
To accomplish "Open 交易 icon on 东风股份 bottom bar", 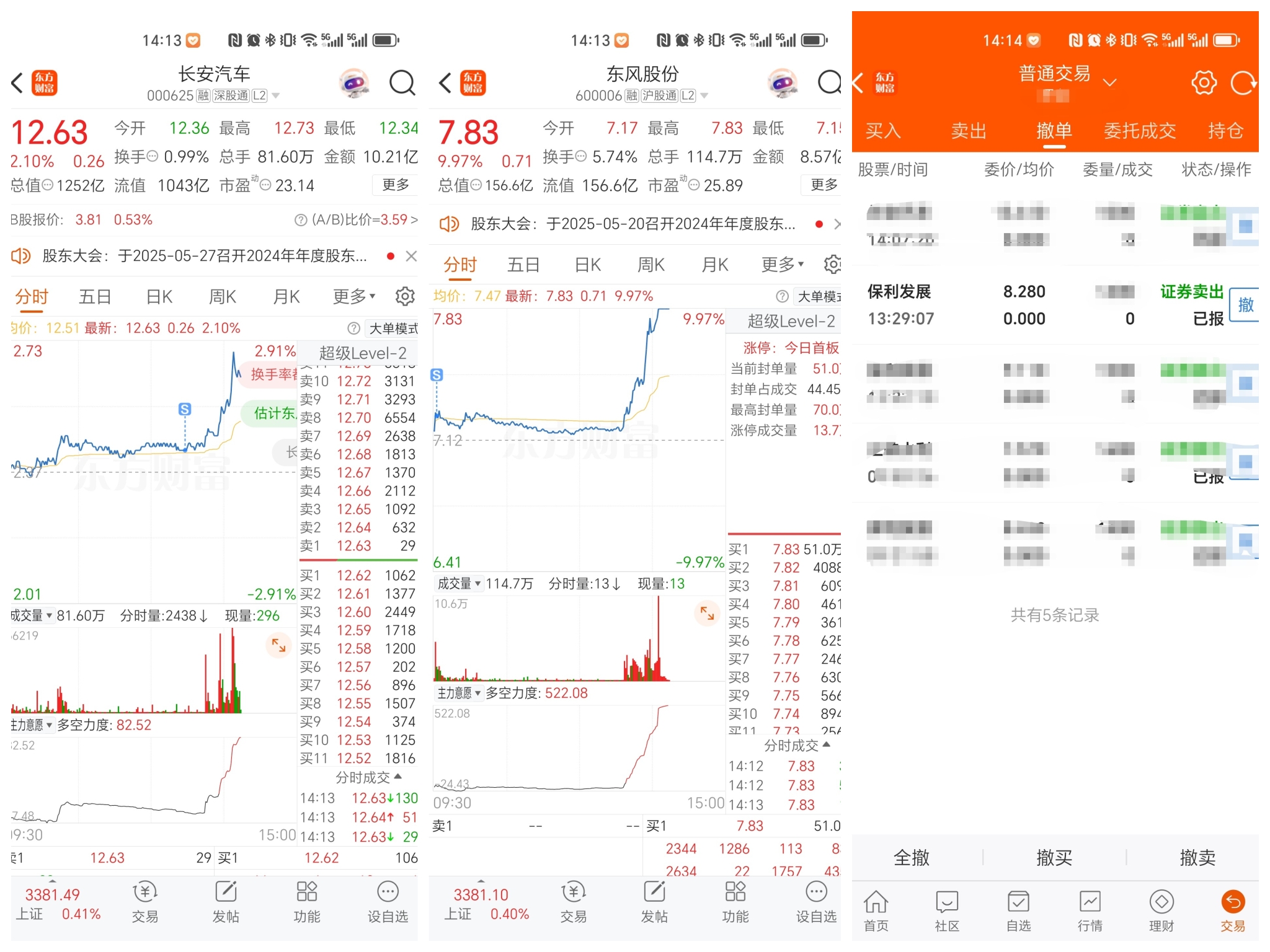I will pos(574,902).
